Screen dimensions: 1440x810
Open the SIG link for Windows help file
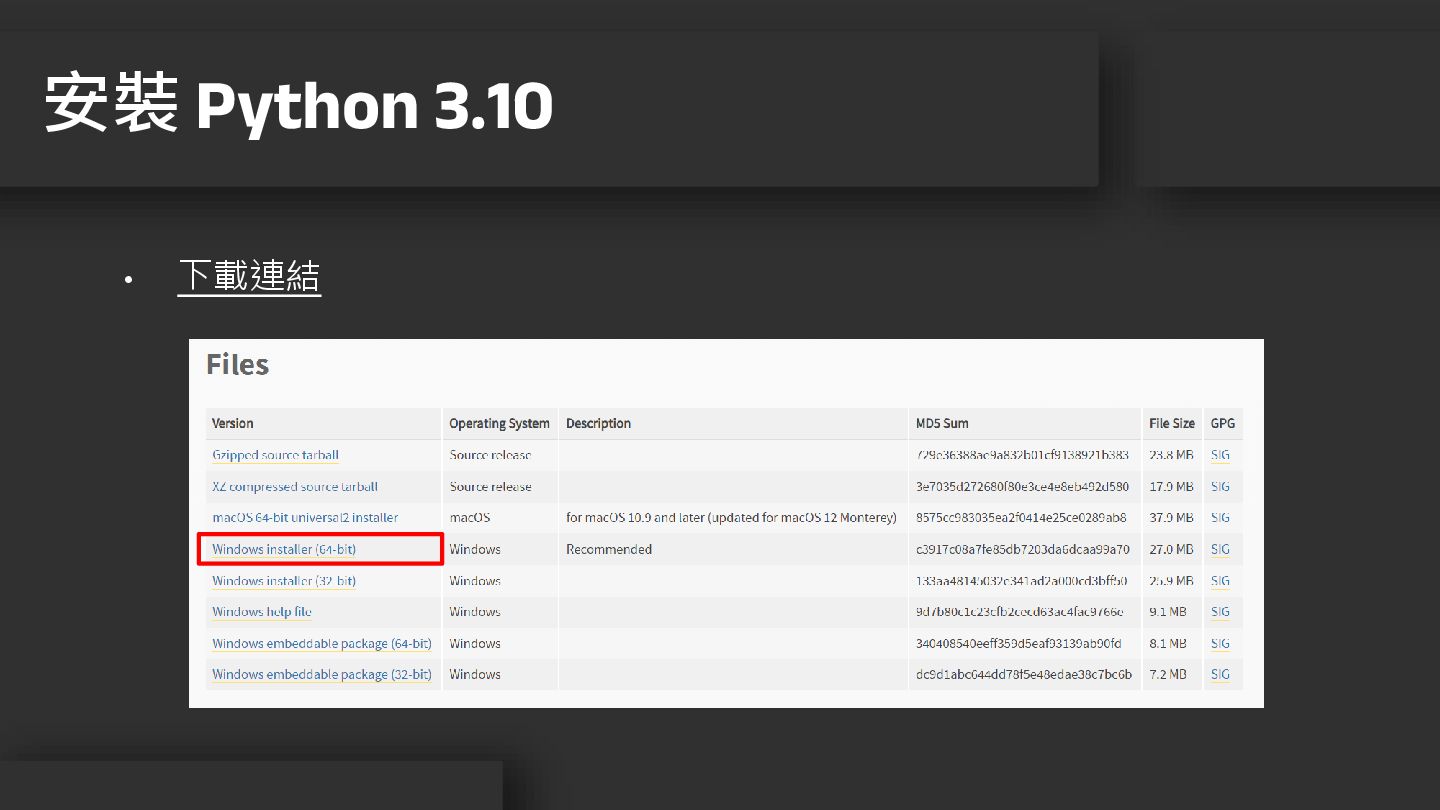pos(1220,612)
